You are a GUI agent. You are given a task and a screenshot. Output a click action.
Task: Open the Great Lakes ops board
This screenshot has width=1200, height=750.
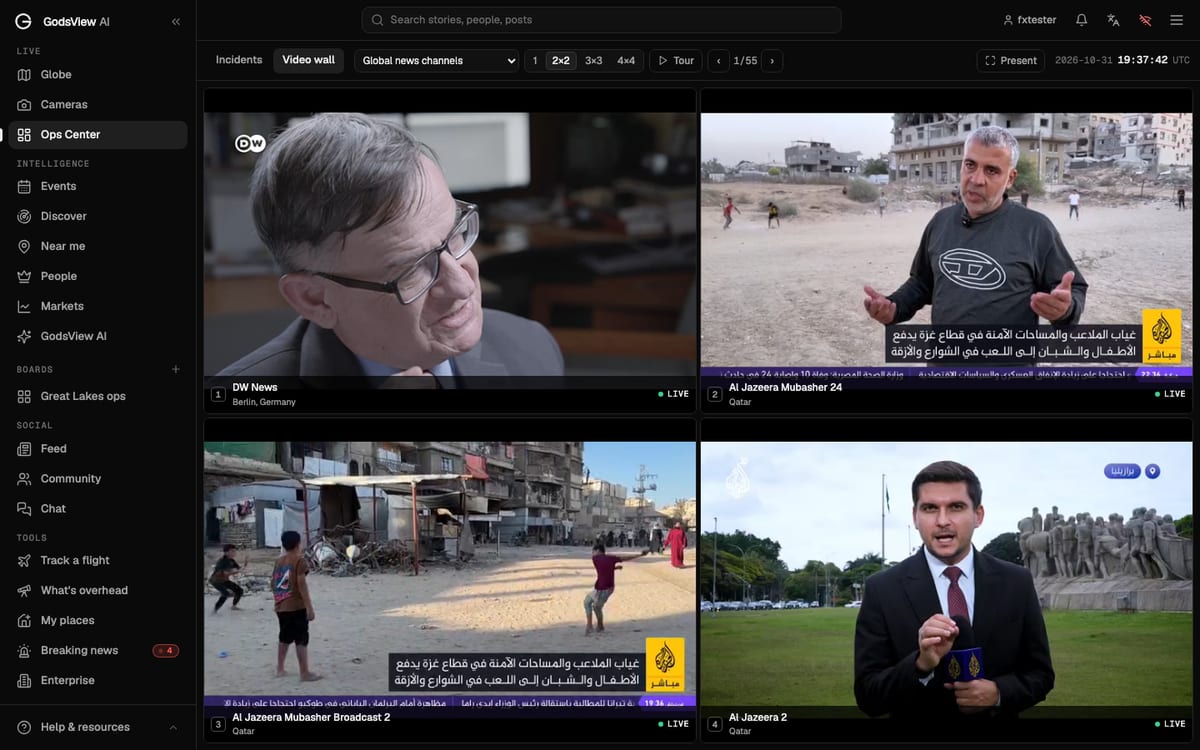point(97,396)
